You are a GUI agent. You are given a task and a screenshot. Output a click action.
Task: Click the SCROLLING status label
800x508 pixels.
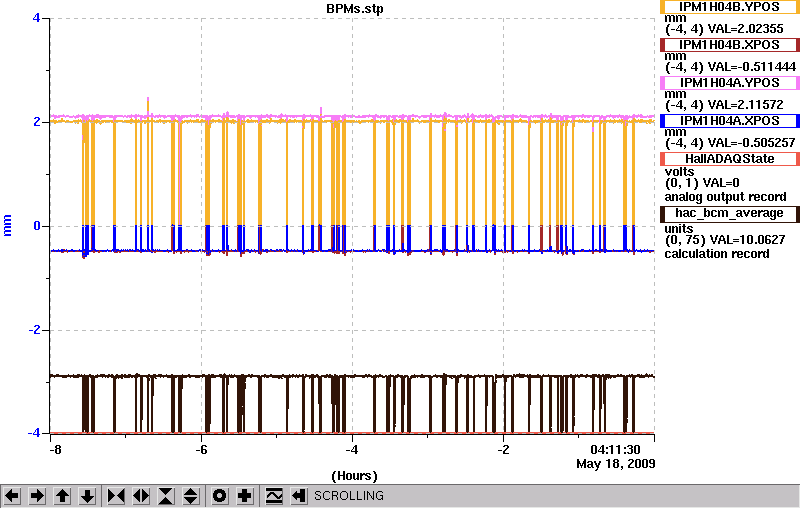[349, 496]
